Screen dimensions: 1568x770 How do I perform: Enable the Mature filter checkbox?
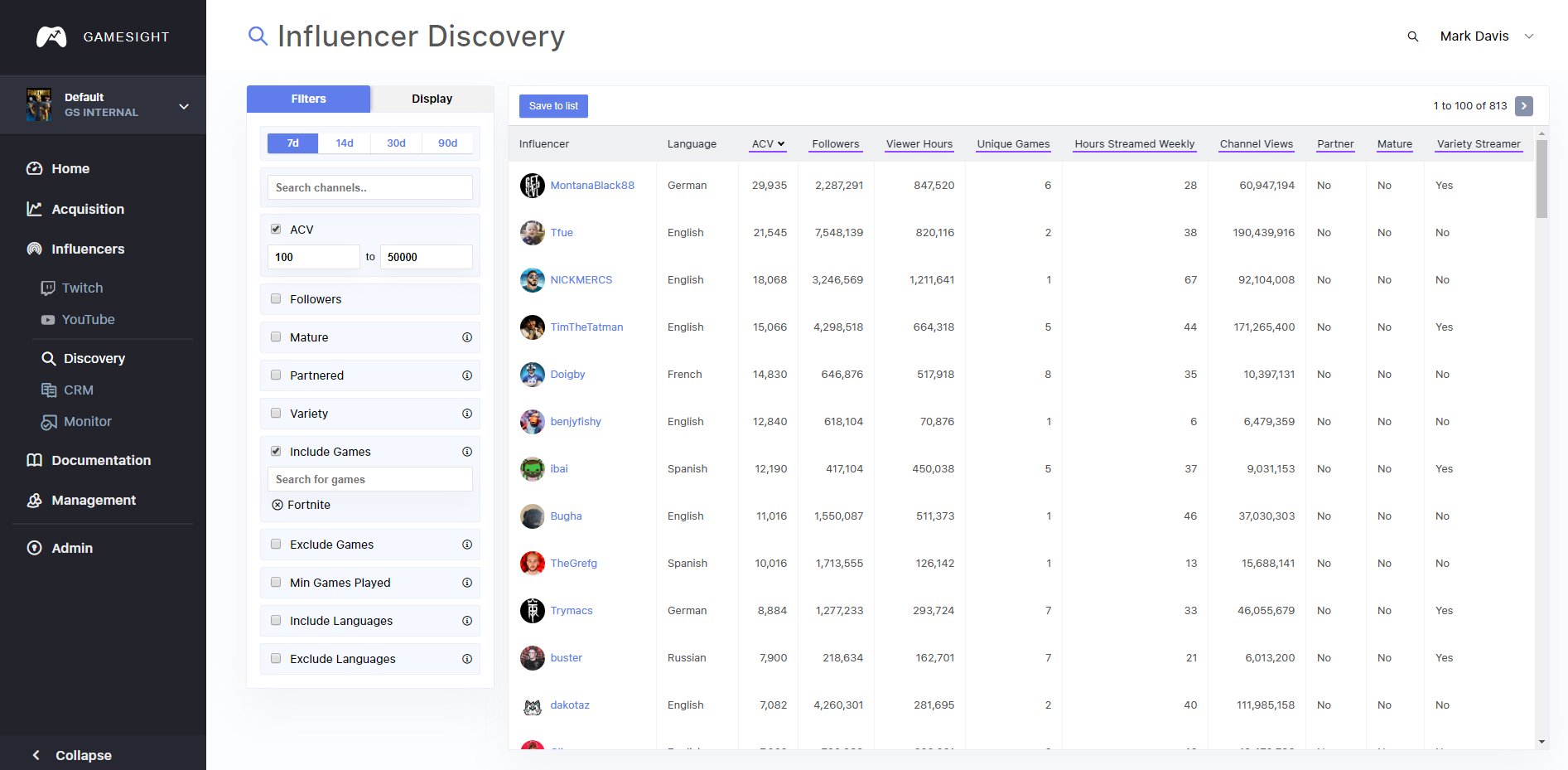276,337
